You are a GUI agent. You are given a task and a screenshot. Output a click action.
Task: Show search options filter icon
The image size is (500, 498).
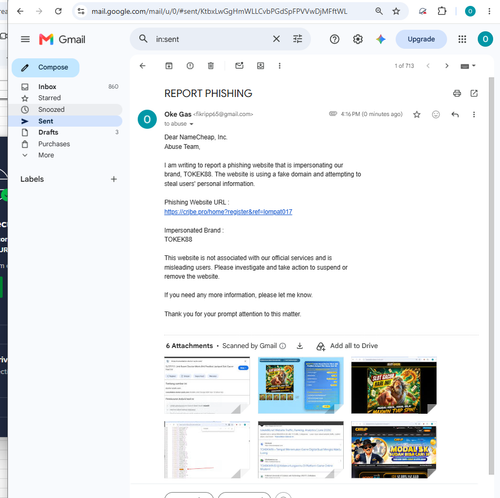click(x=297, y=39)
